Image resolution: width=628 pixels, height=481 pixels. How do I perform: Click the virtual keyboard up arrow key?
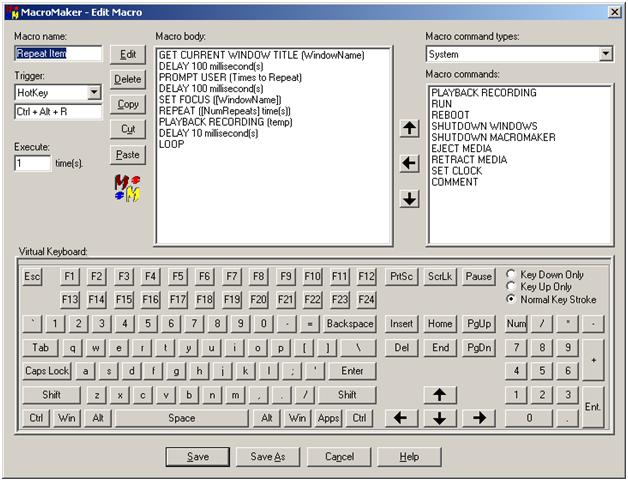[440, 395]
